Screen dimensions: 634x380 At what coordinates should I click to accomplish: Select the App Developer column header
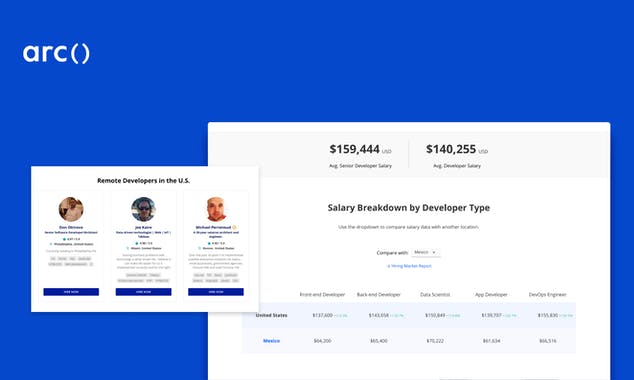click(491, 295)
